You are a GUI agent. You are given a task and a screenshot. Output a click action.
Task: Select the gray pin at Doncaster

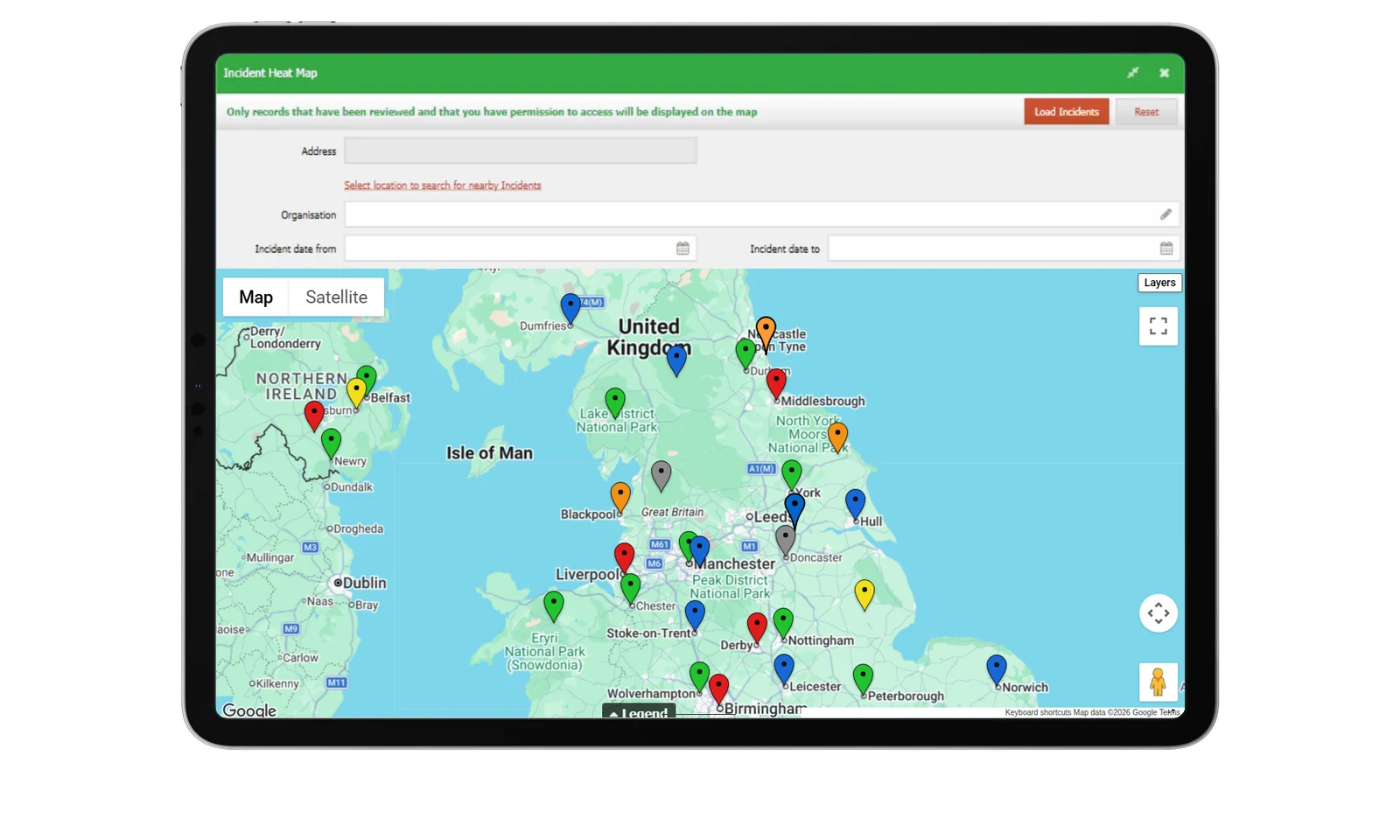[786, 542]
